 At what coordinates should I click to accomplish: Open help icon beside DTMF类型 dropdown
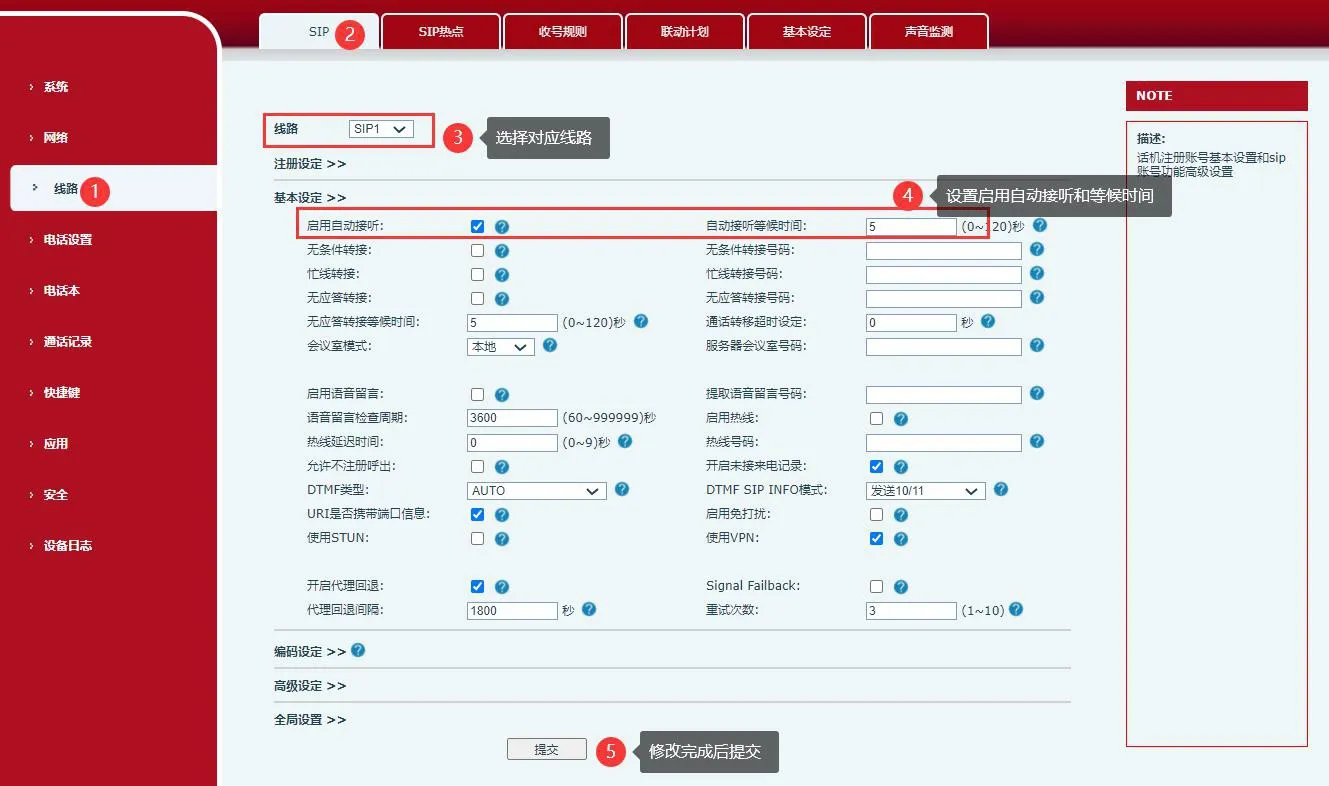[x=621, y=489]
